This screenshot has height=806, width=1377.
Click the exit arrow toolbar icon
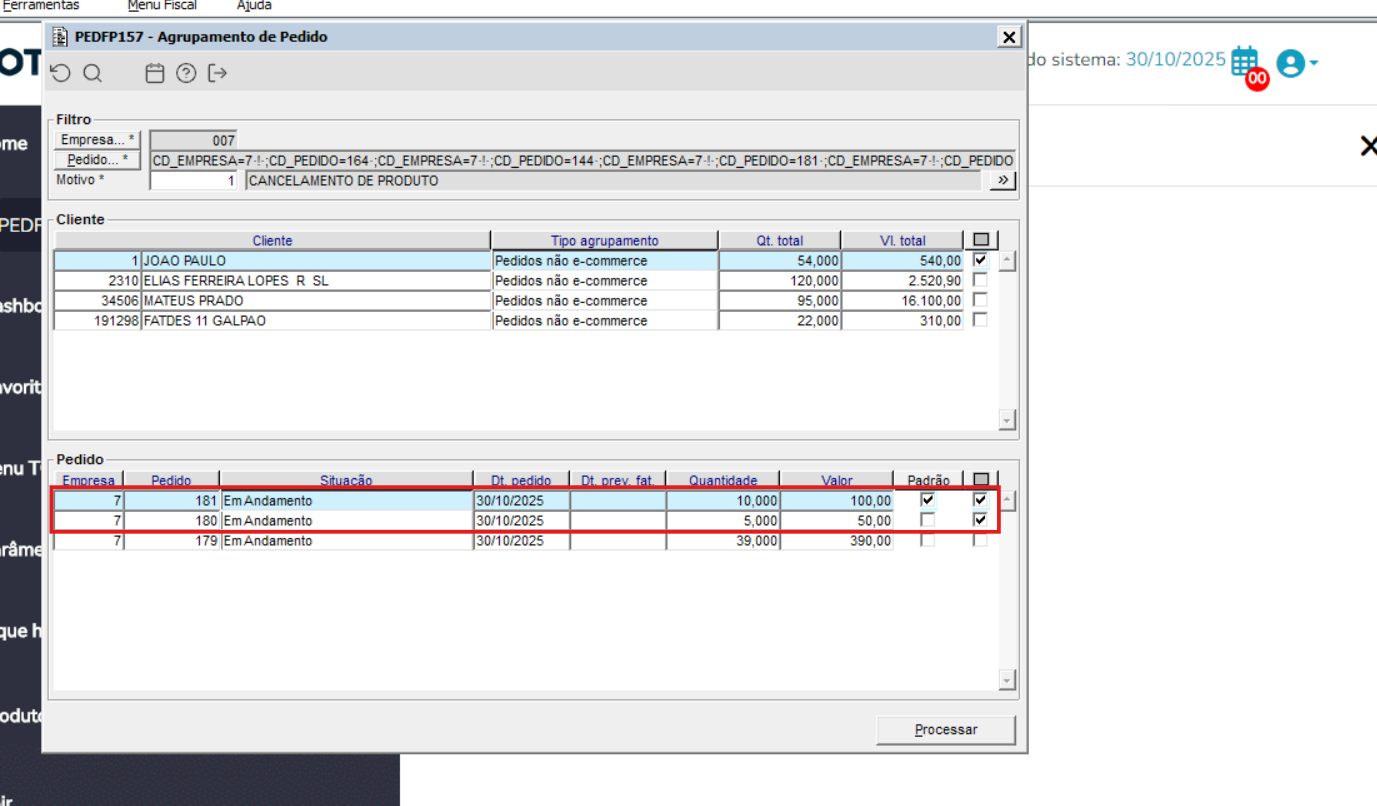coord(218,73)
